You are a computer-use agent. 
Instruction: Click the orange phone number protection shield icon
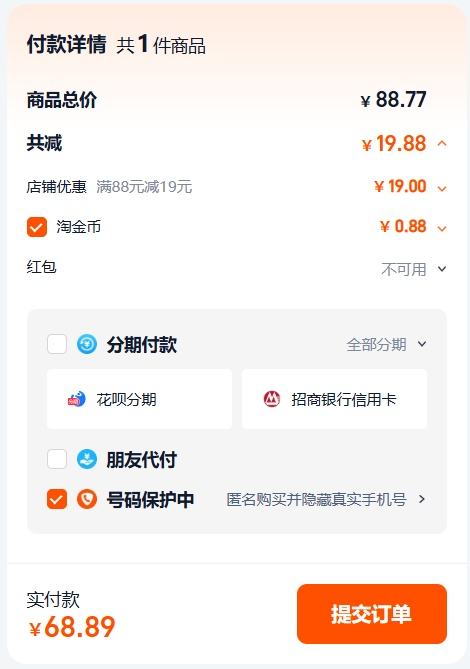pos(87,499)
